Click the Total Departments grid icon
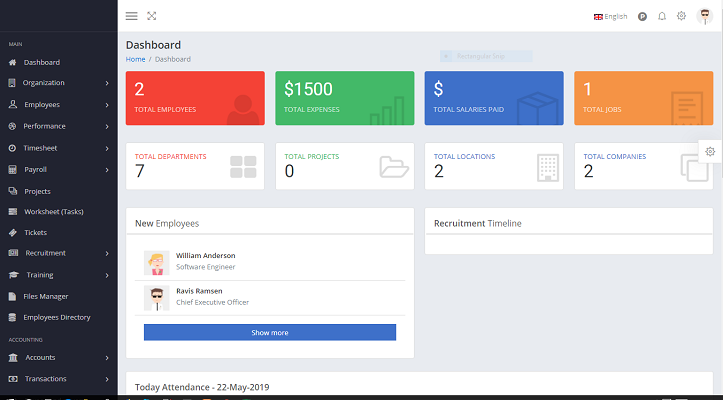723x400 pixels. (243, 167)
